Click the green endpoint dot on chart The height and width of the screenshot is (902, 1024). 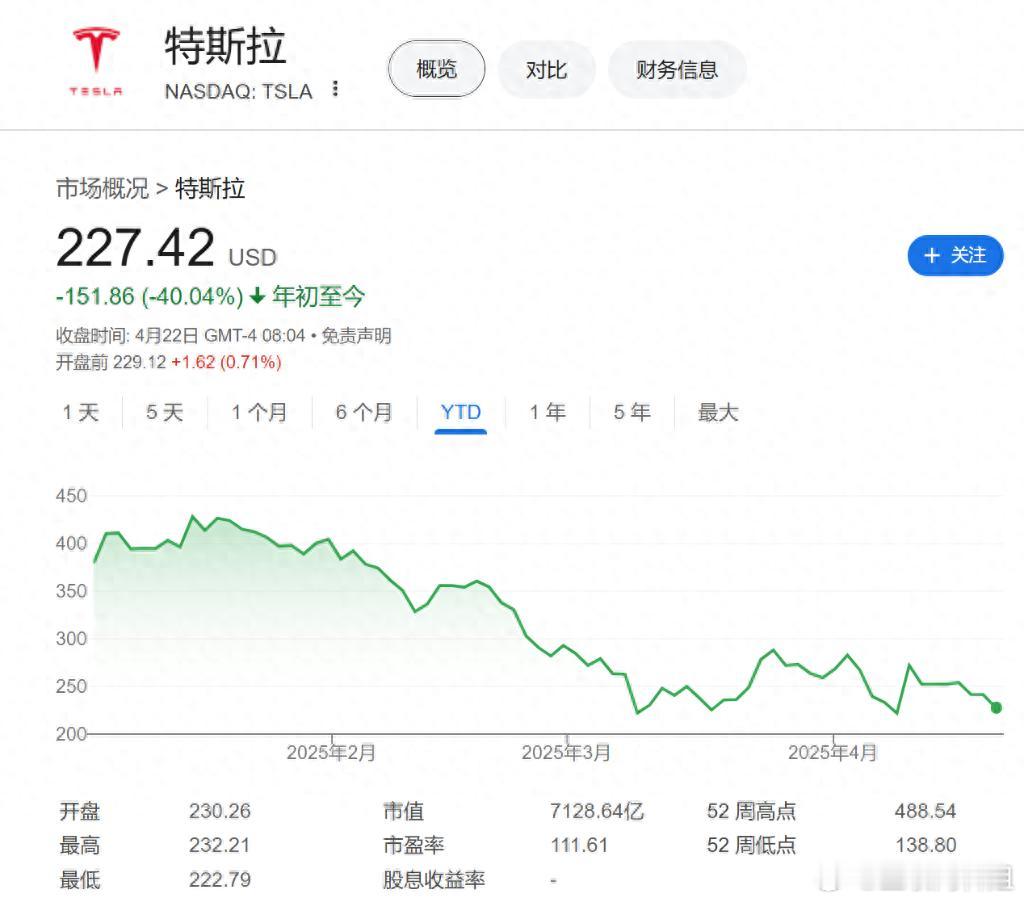pyautogui.click(x=996, y=707)
